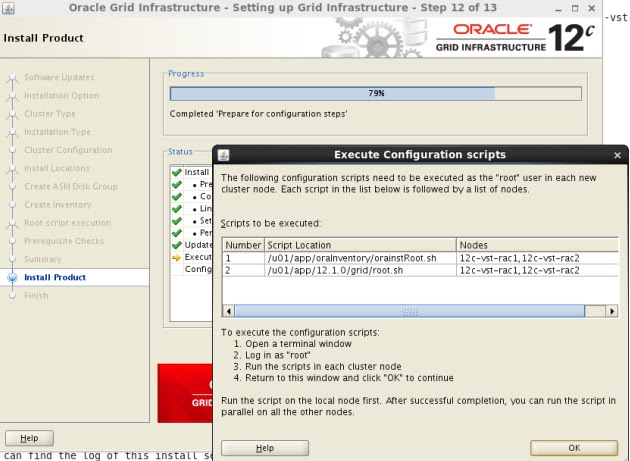
Task: Select Cluster Type step in sidebar
Action: [50, 114]
